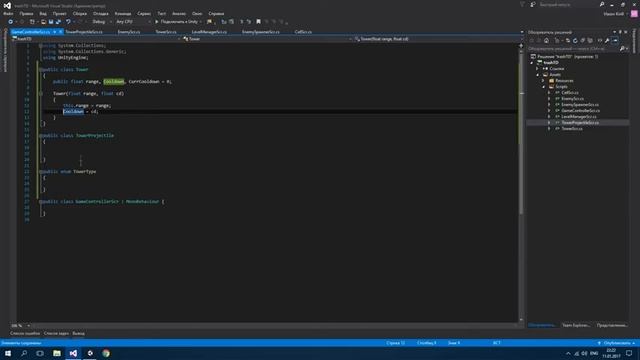Select EnemyScr.cs in Solution Explorer

pyautogui.click(x=572, y=99)
